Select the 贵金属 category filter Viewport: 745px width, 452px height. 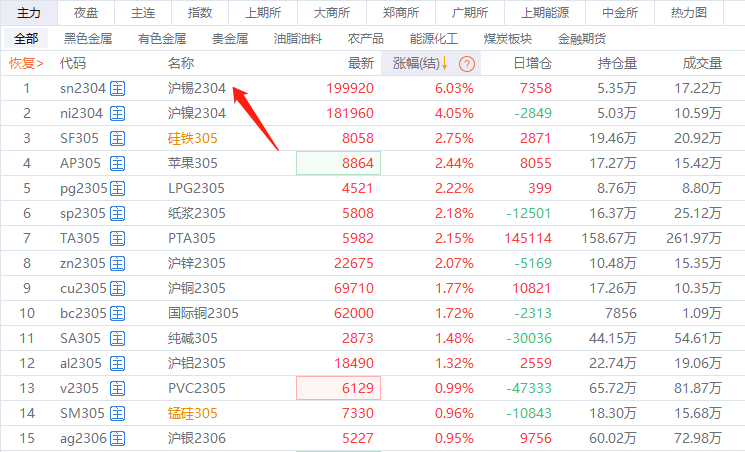[x=231, y=38]
